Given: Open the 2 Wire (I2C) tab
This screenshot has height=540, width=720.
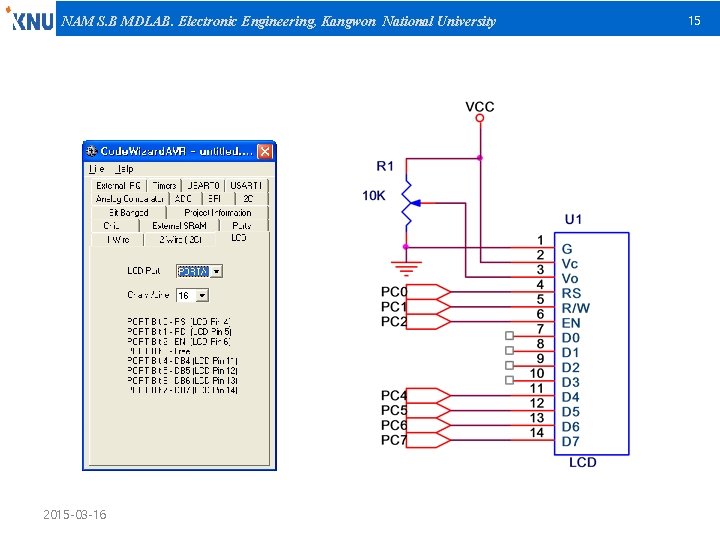Looking at the screenshot, I should [180, 240].
